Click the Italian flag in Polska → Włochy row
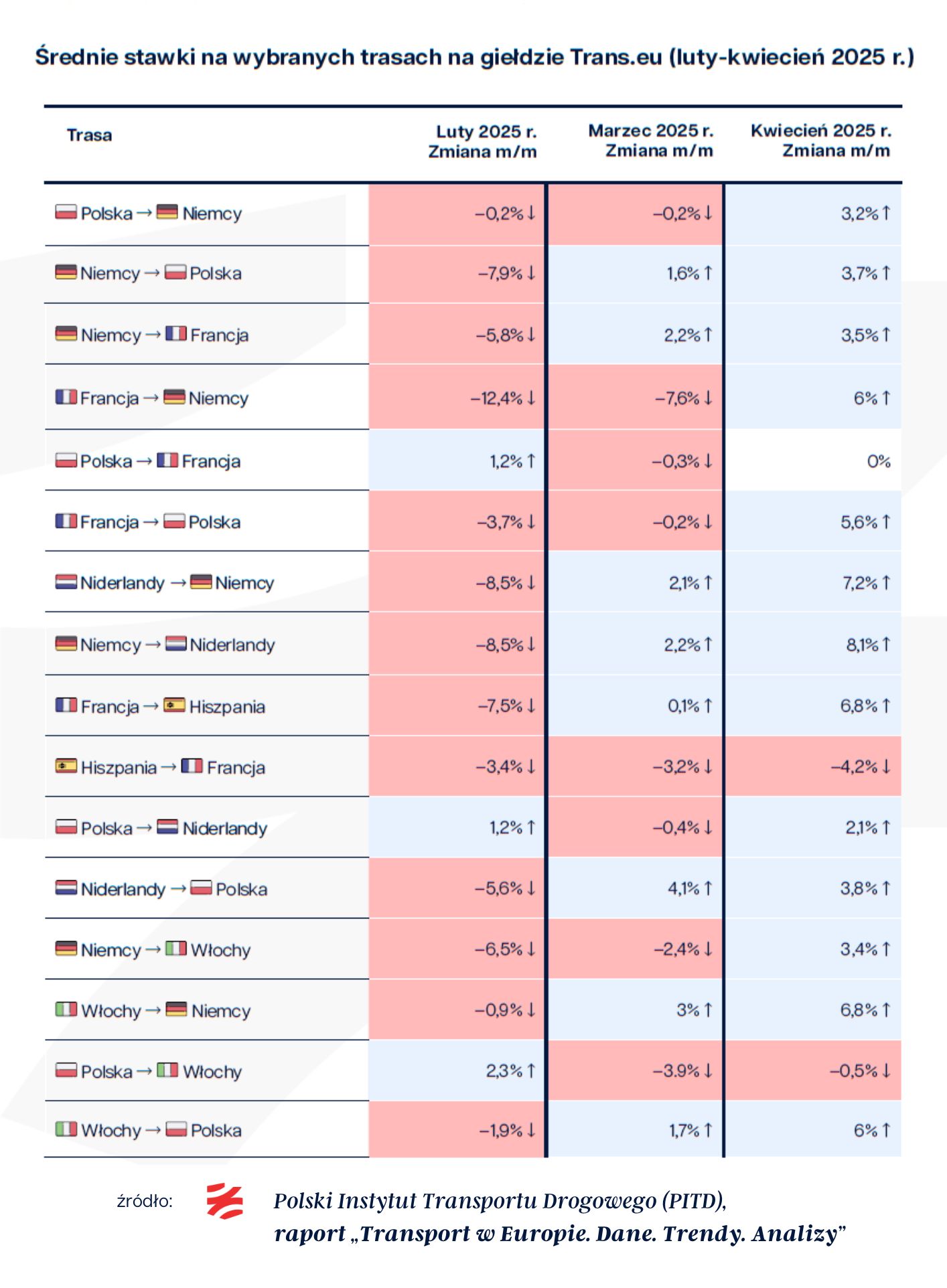The image size is (947, 1288). 167,1070
